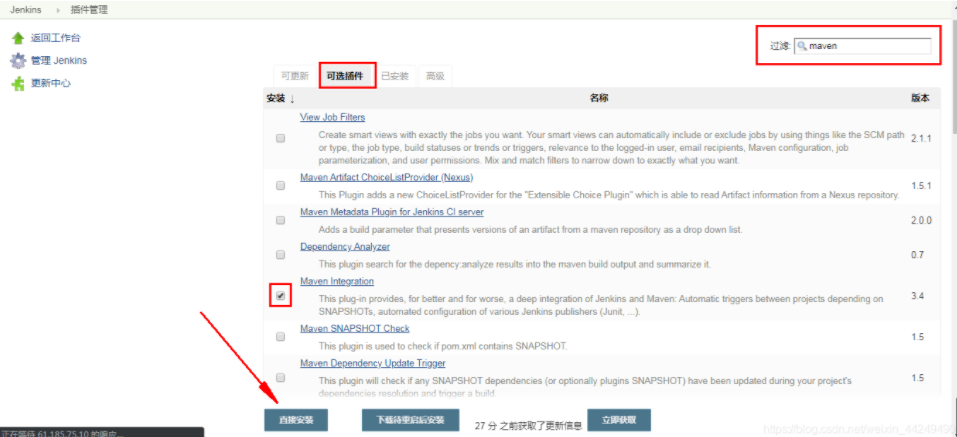The width and height of the screenshot is (957, 437).
Task: Switch to the 高级 tab
Action: 435,76
